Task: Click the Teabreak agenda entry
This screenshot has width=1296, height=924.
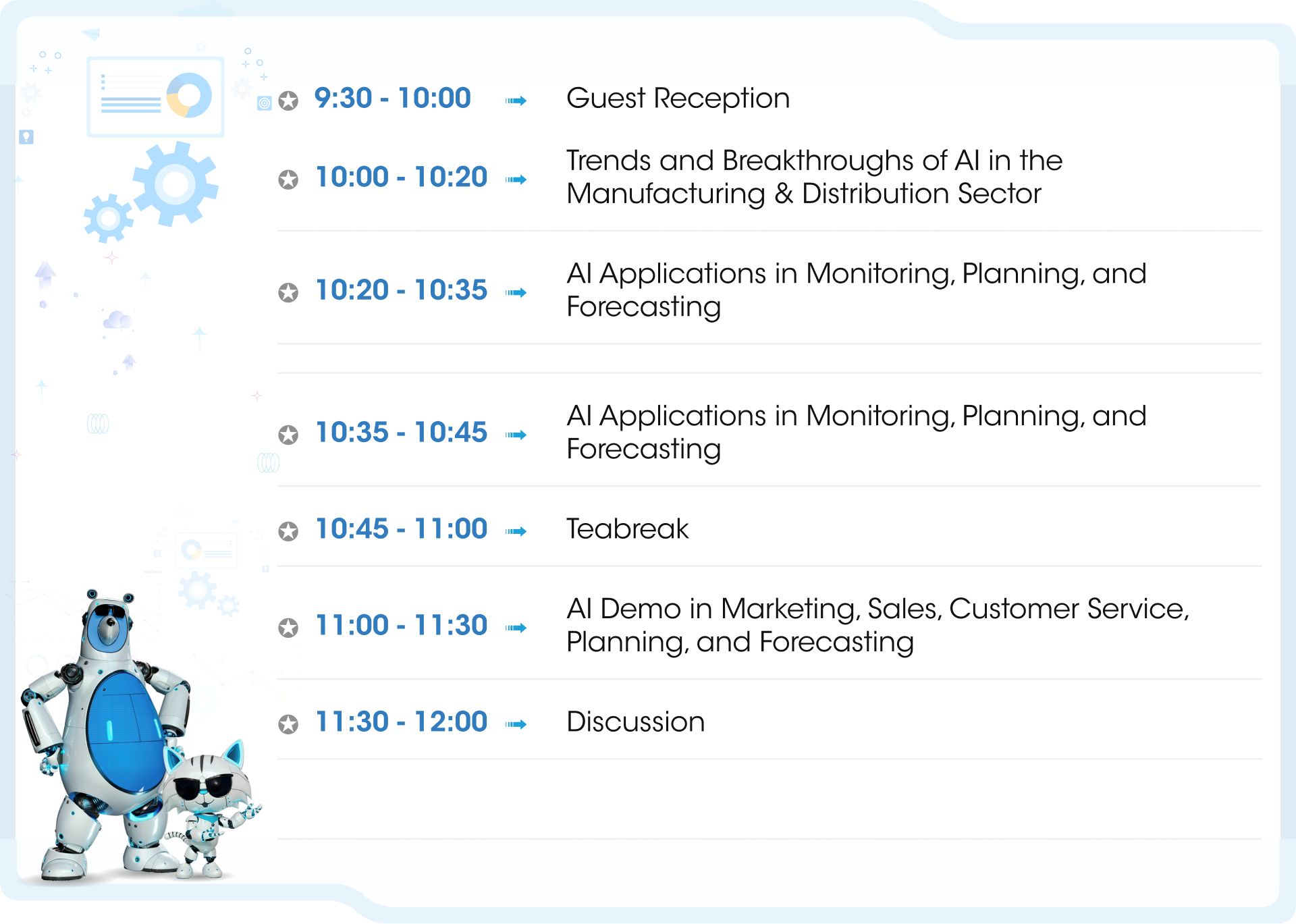Action: coord(627,529)
